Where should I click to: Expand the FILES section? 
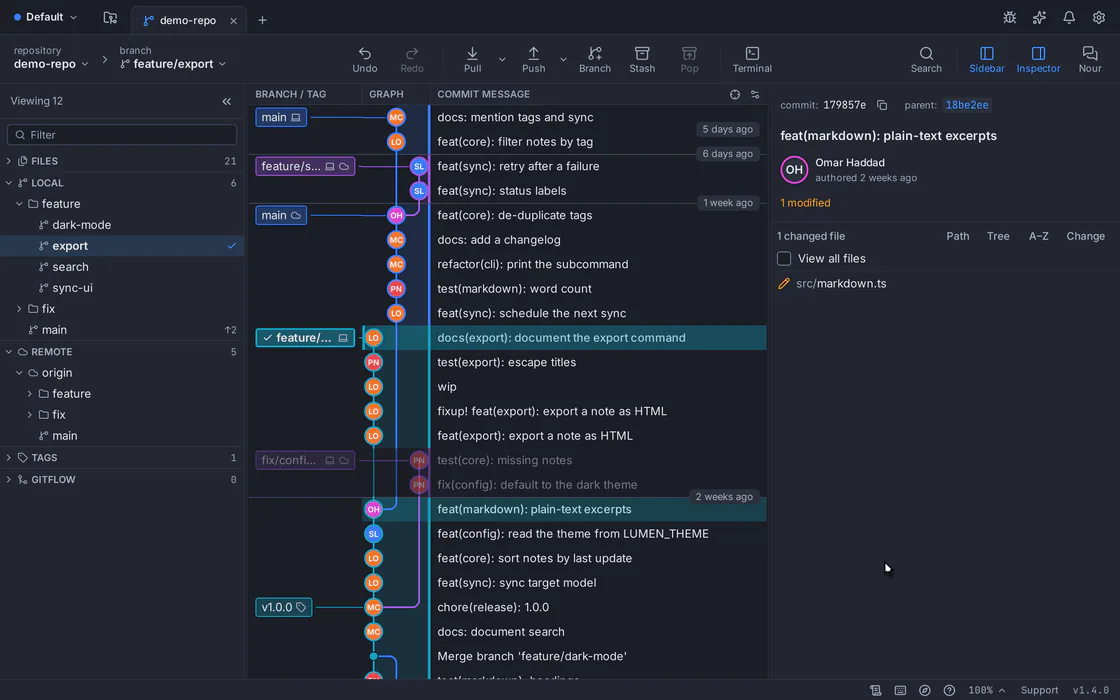pos(9,161)
